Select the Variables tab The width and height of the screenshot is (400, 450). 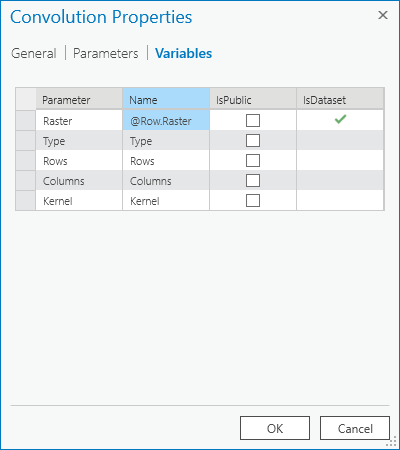coord(184,53)
